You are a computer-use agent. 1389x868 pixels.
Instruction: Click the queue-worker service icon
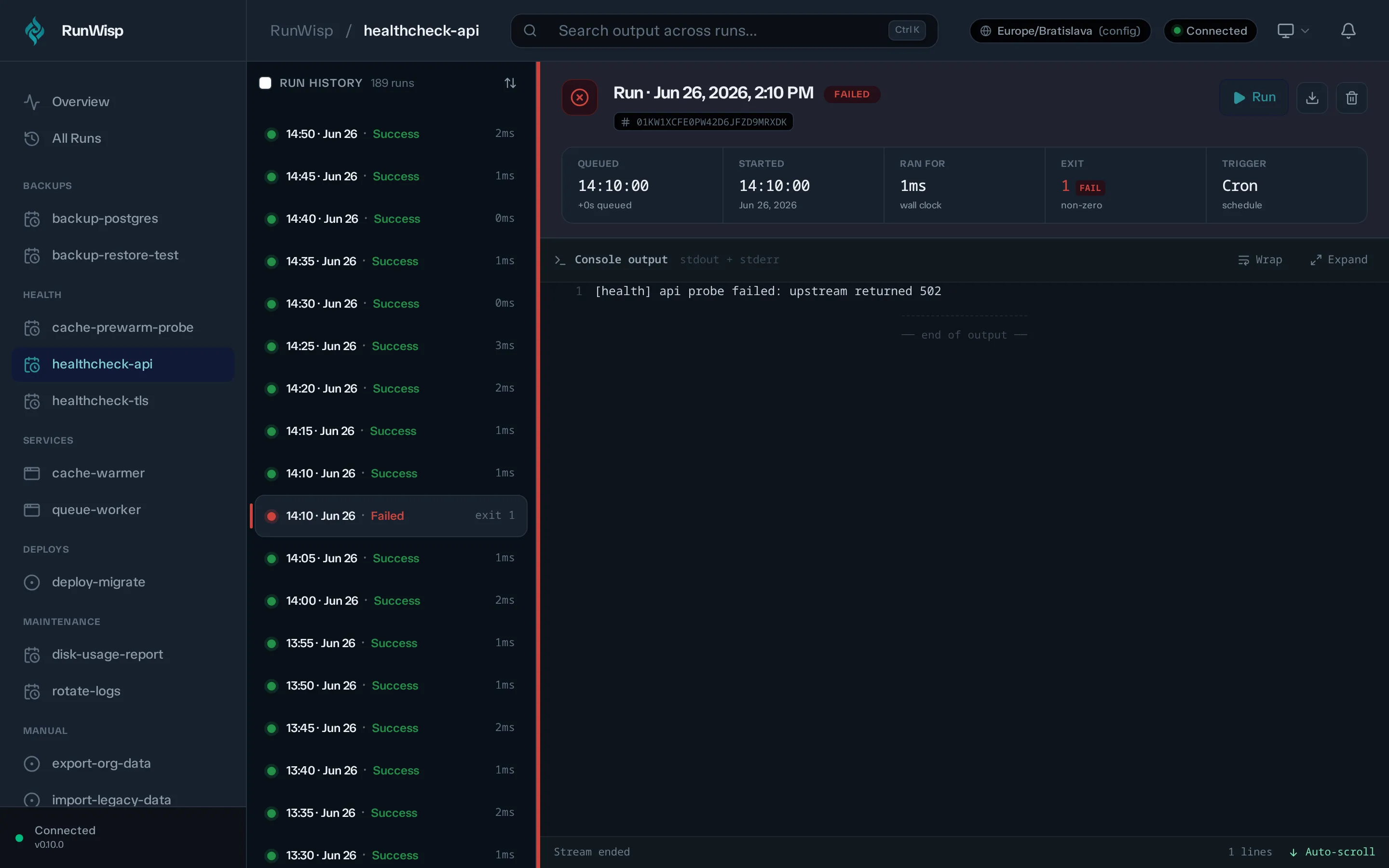31,510
